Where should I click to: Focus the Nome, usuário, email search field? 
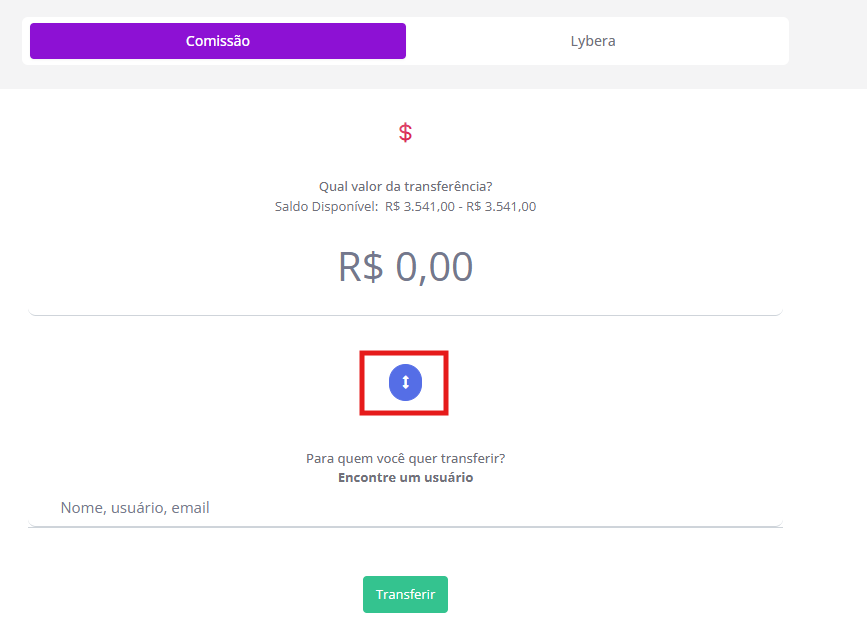405,508
